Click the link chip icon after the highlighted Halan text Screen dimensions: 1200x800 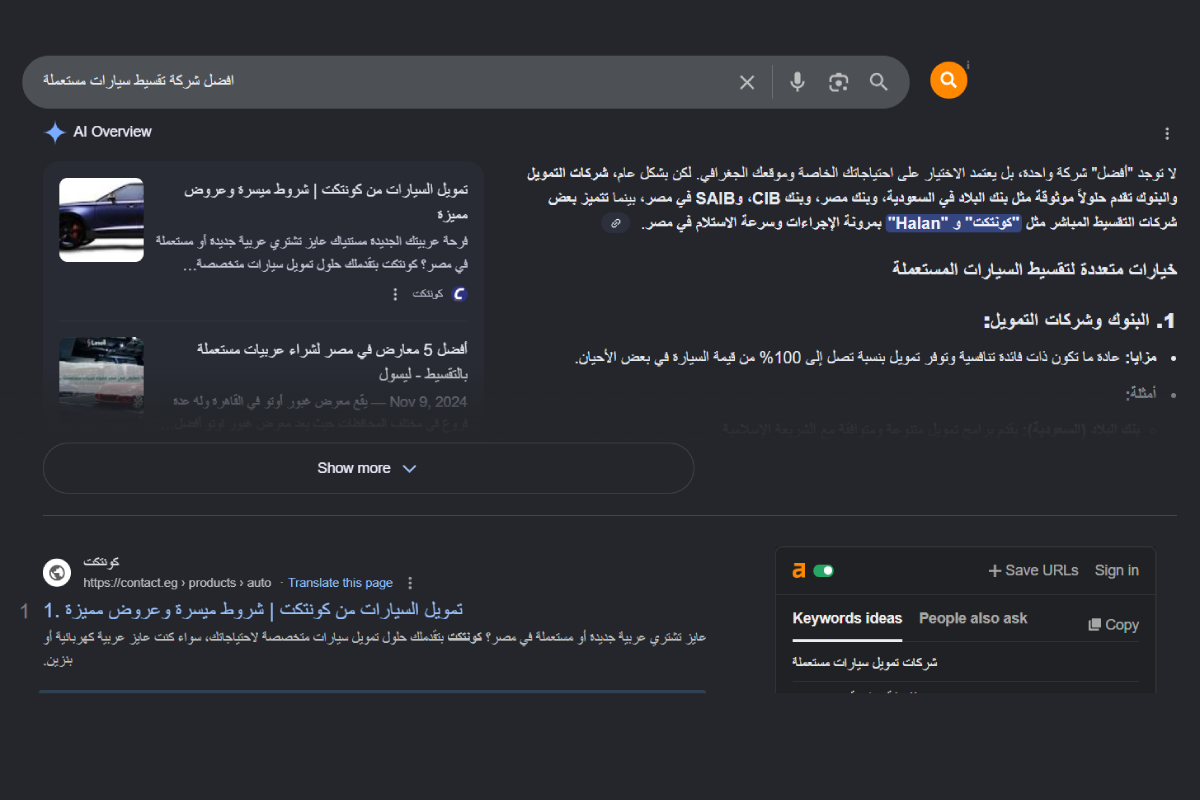click(x=616, y=223)
